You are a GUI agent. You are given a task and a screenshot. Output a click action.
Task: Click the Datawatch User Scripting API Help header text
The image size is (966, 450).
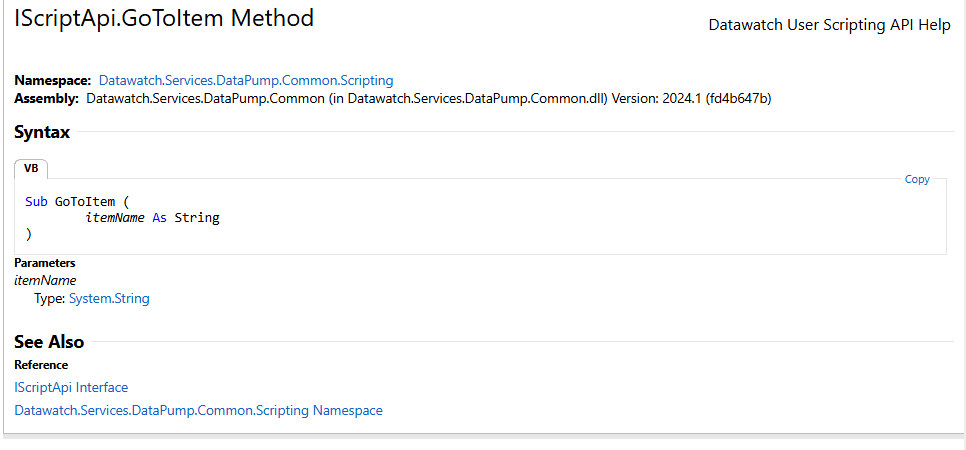tap(829, 25)
